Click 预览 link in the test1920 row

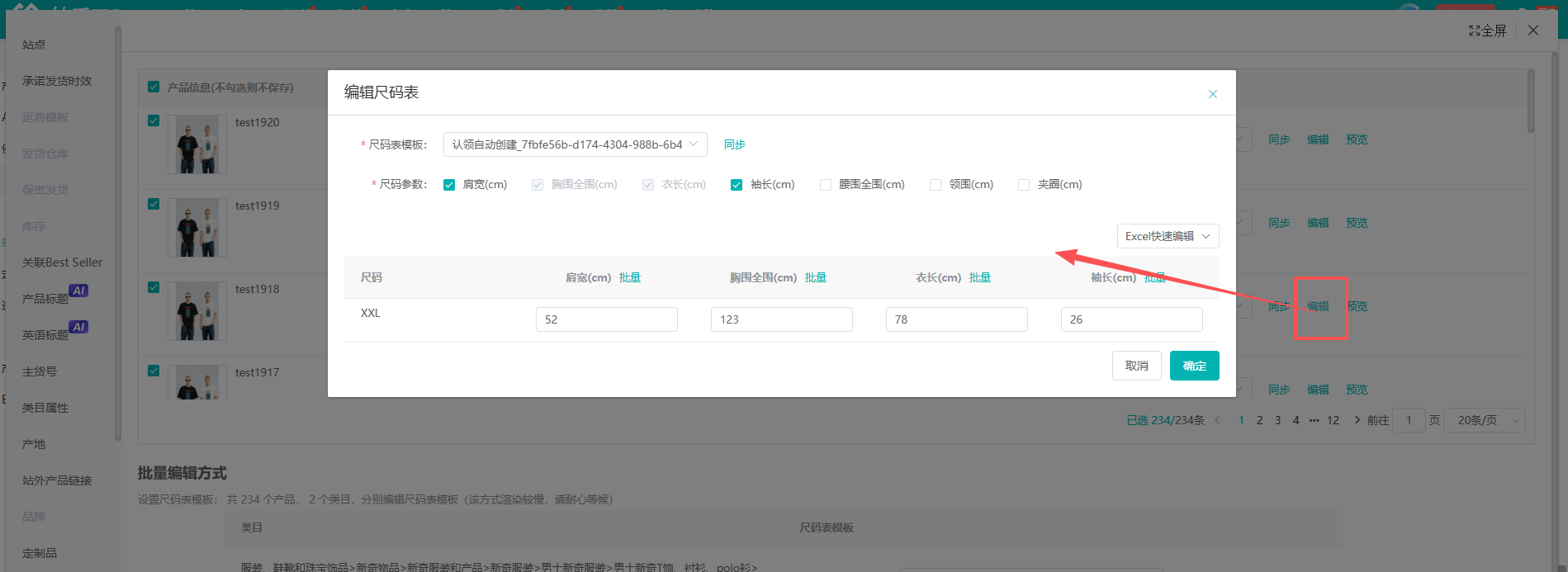coord(1357,139)
